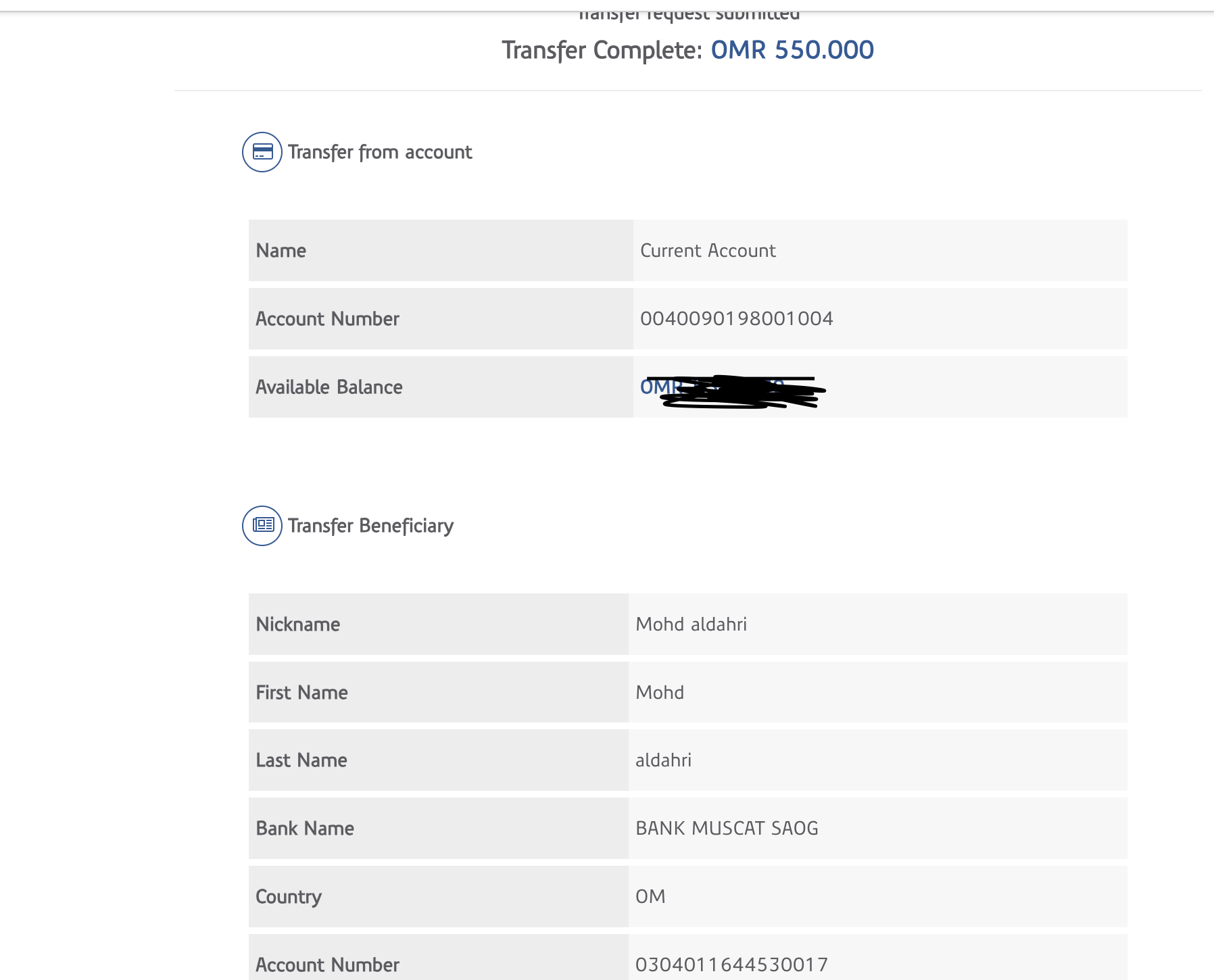Select beneficiary account number 0304011644530017
Screen dimensions: 1214x980
[731, 964]
